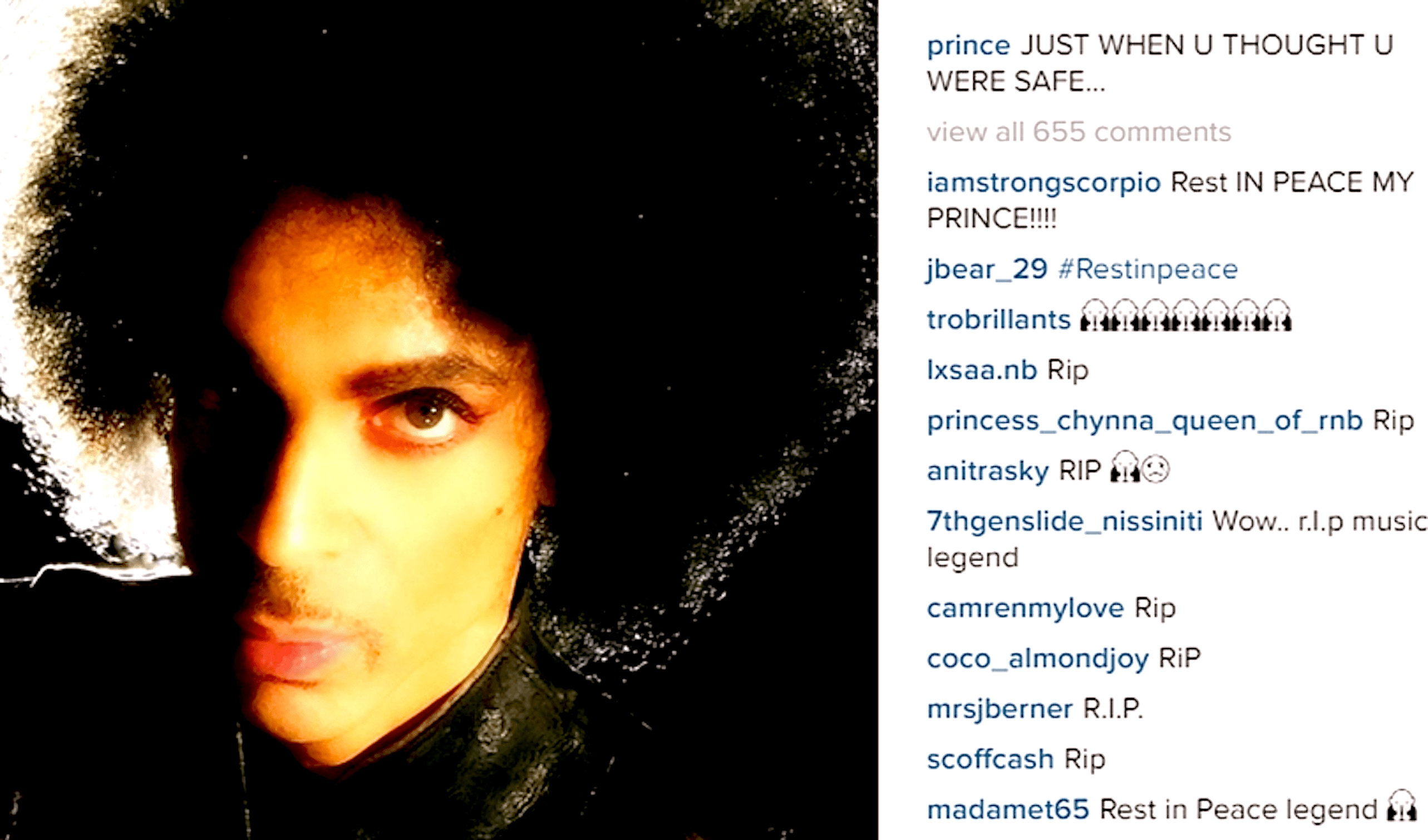The height and width of the screenshot is (840, 1428).
Task: Visit mrsjberner's profile
Action: [999, 710]
